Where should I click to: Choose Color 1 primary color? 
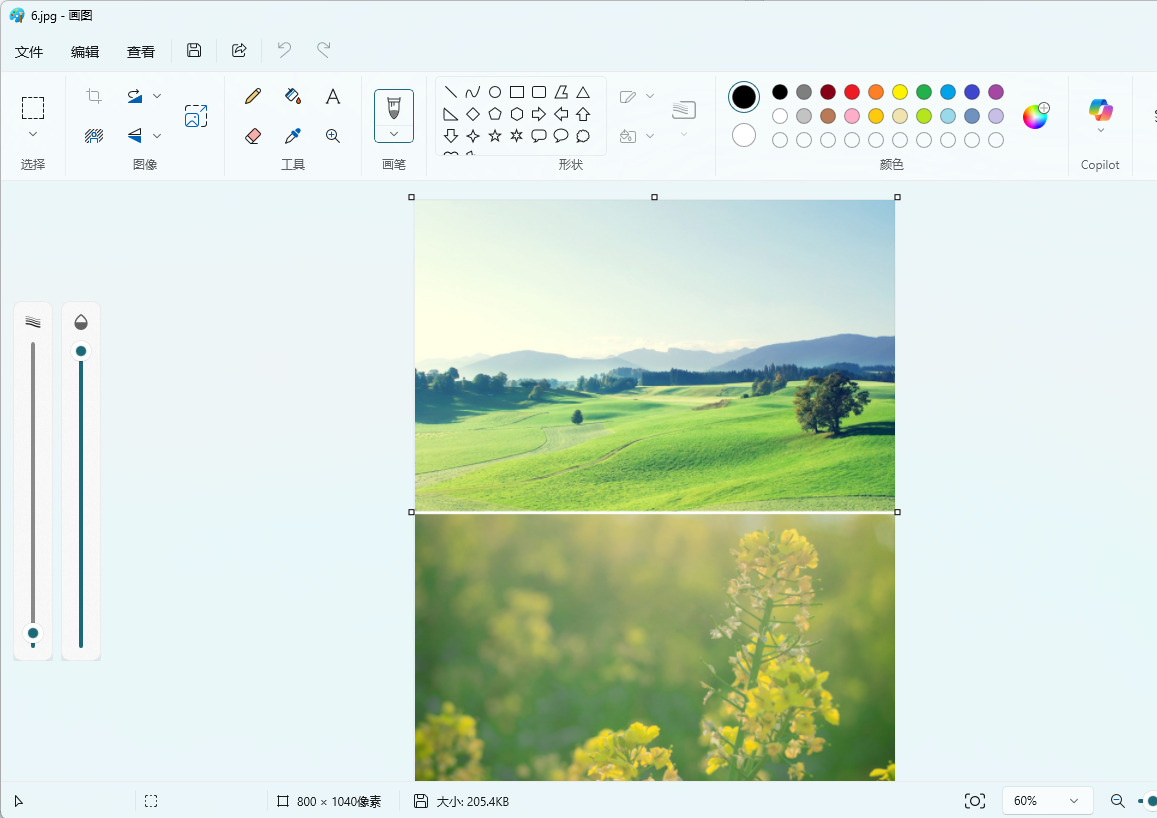pyautogui.click(x=744, y=97)
